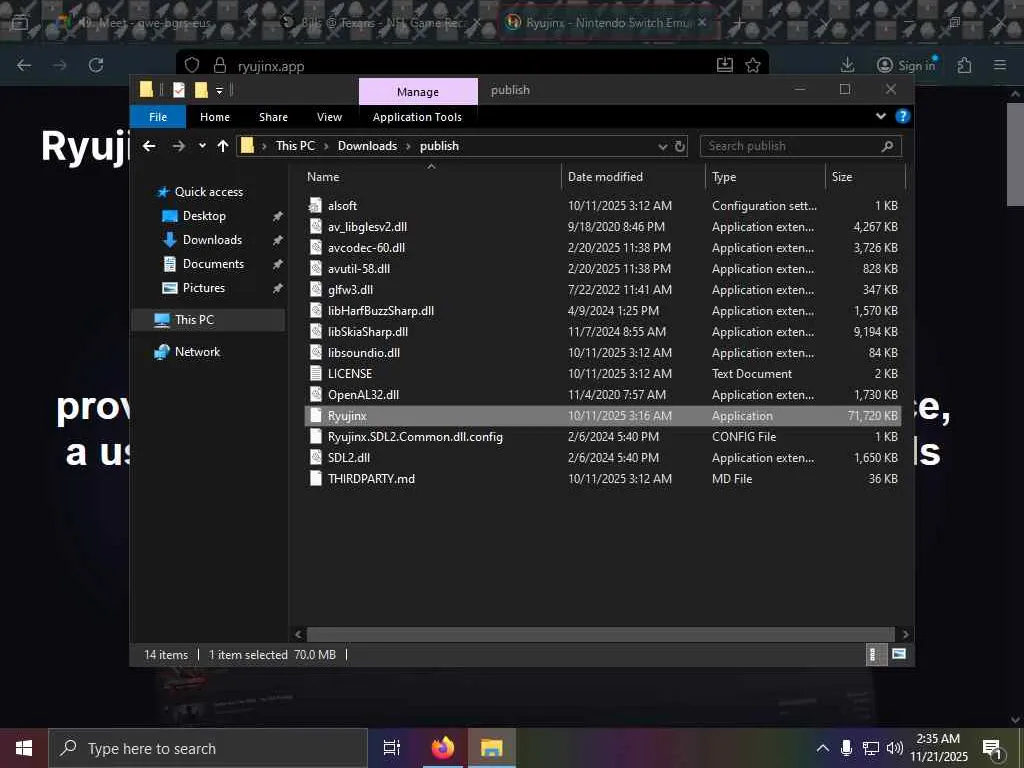Expand the This PC breadcrumb chevron

326,146
